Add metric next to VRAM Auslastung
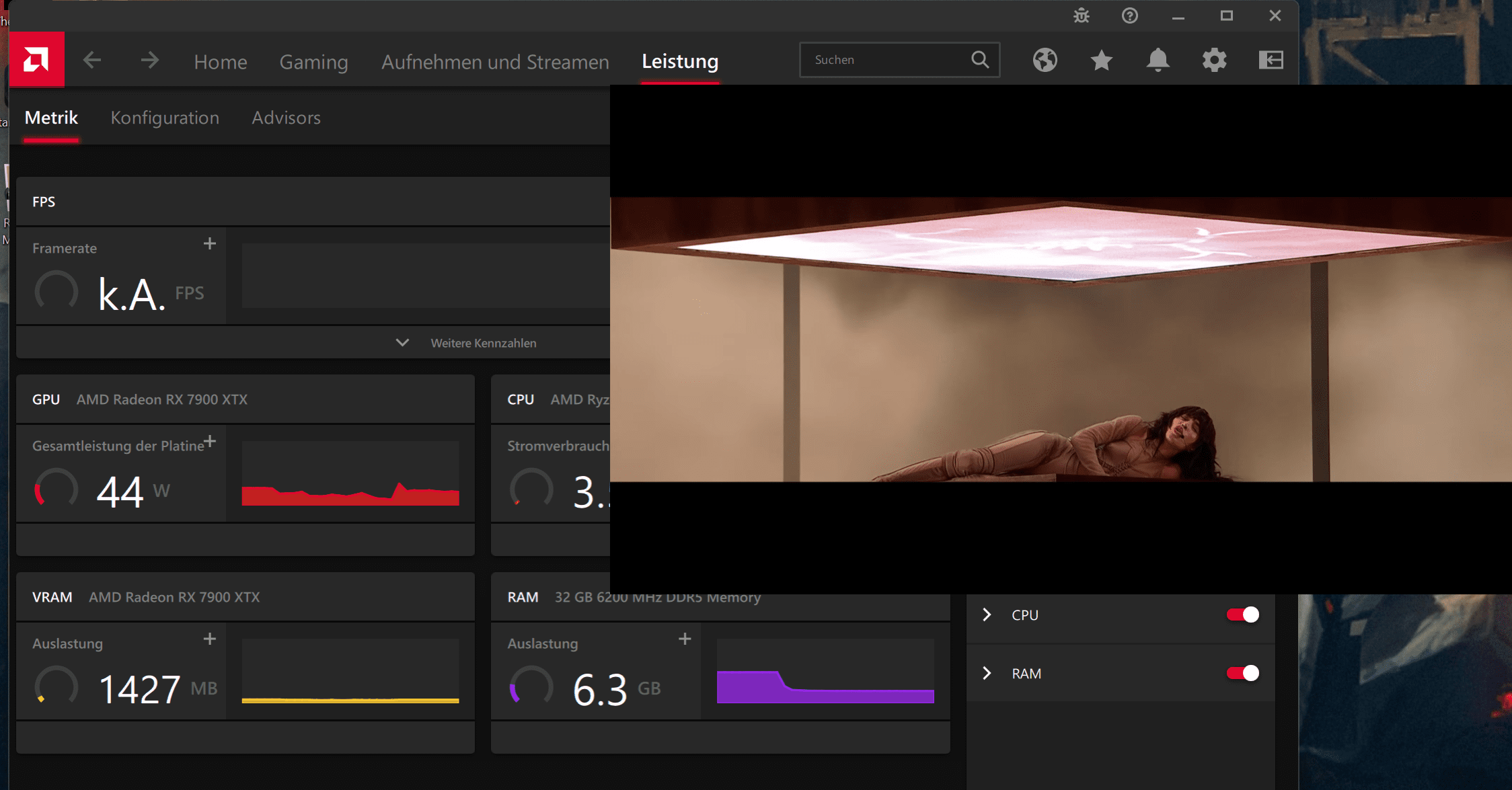The width and height of the screenshot is (1512, 790). tap(210, 639)
